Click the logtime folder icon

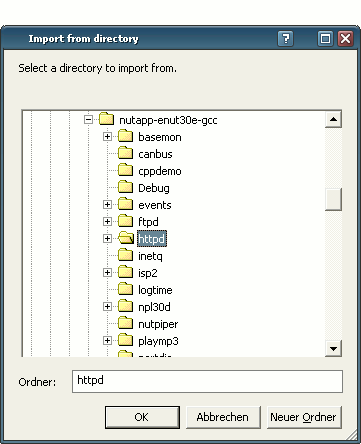coord(126,289)
